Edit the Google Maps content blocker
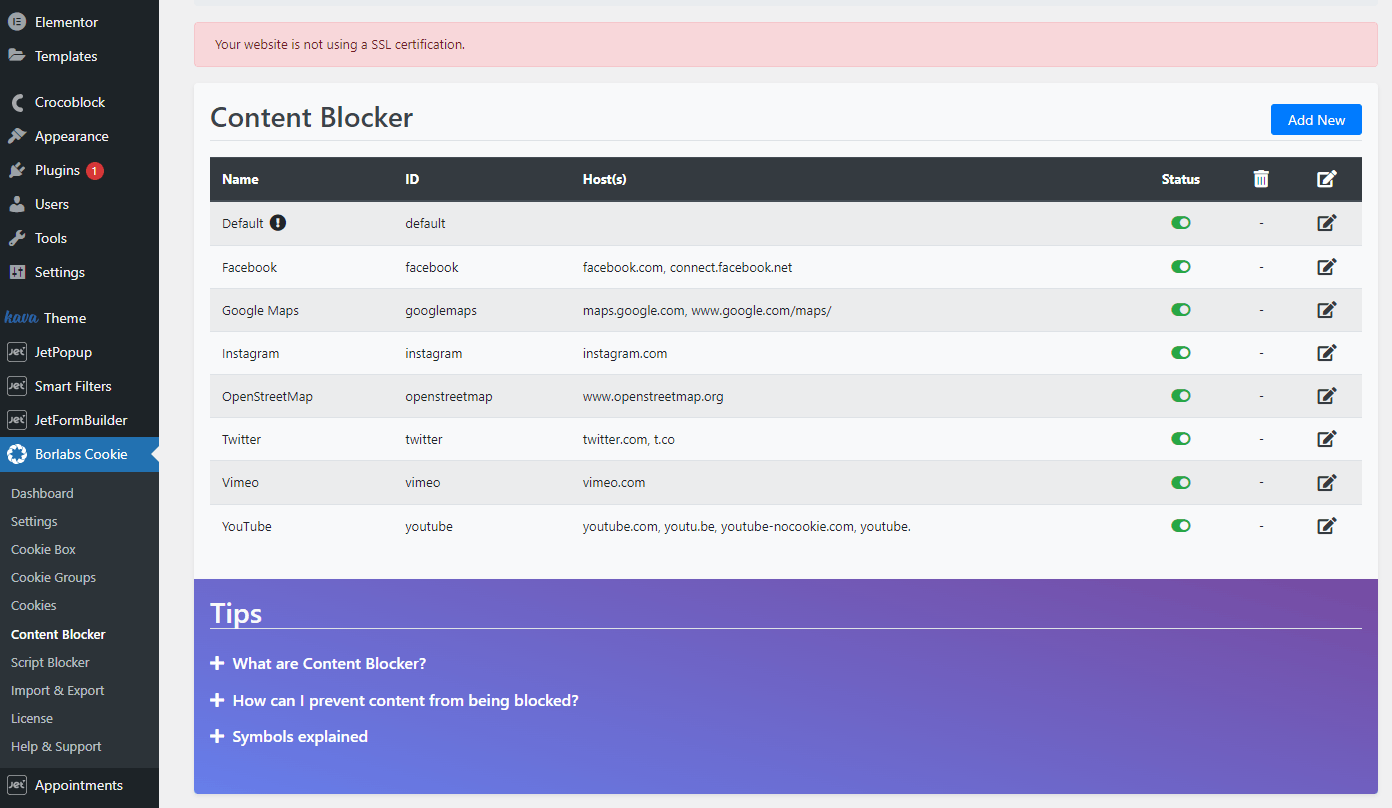 (x=1327, y=310)
